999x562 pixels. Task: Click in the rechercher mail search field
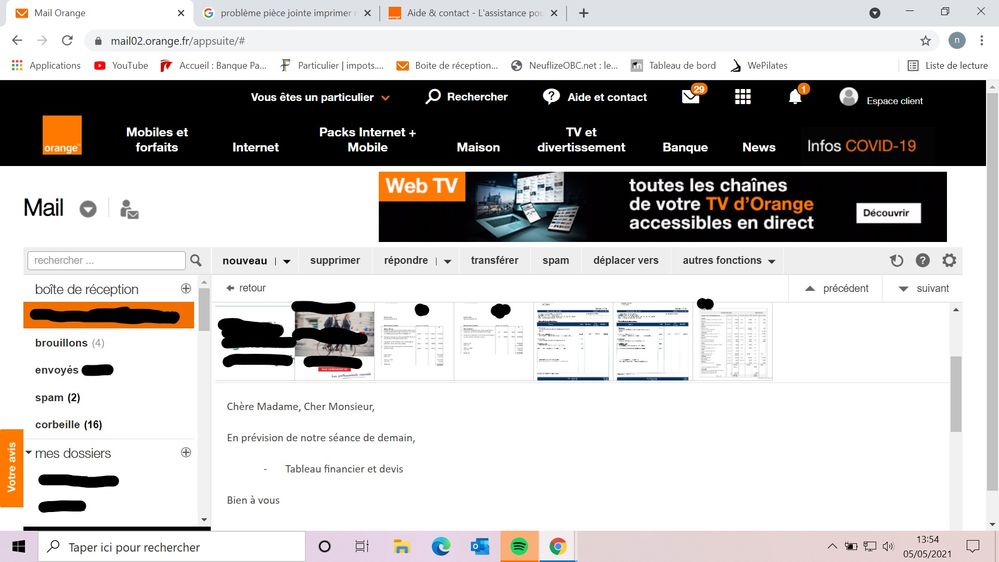(106, 261)
